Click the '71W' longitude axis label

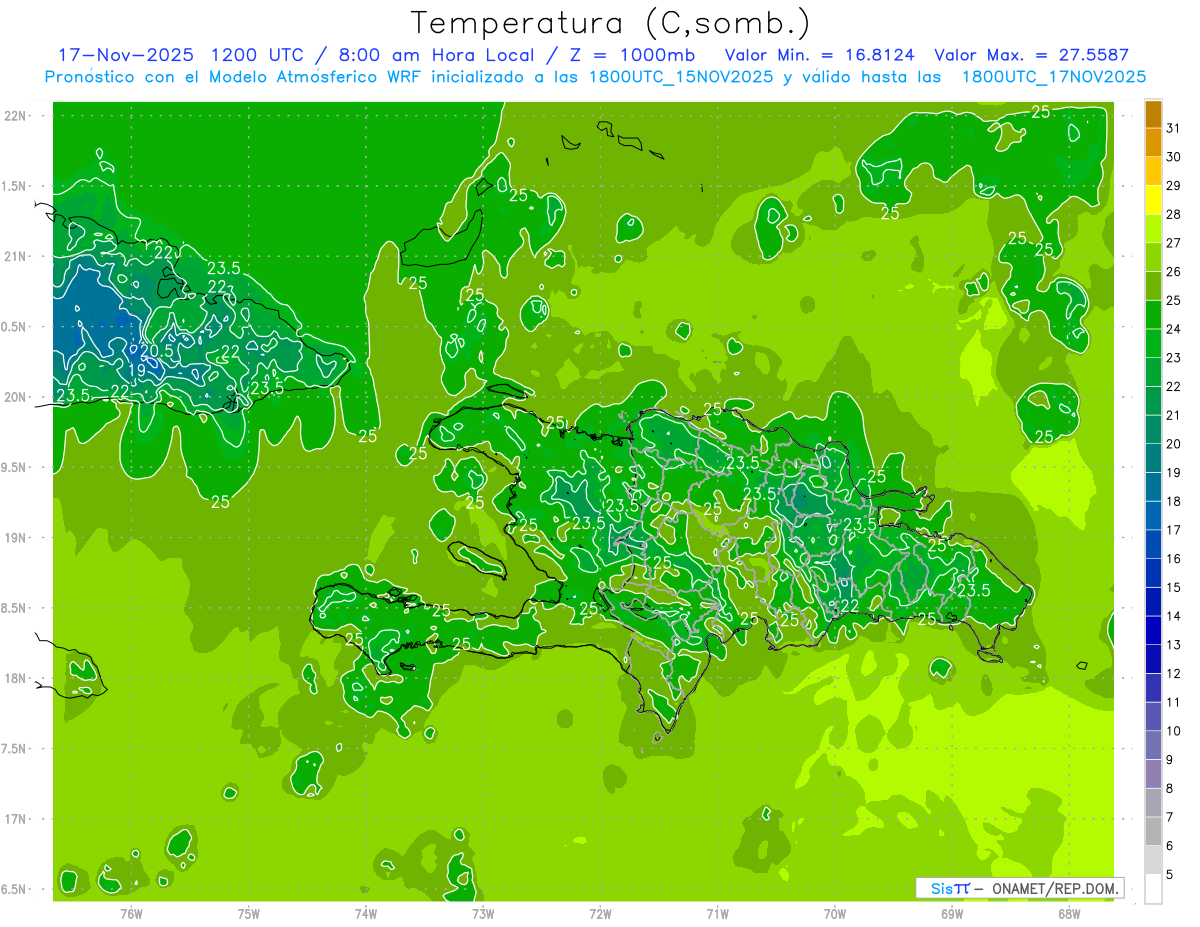(x=717, y=914)
